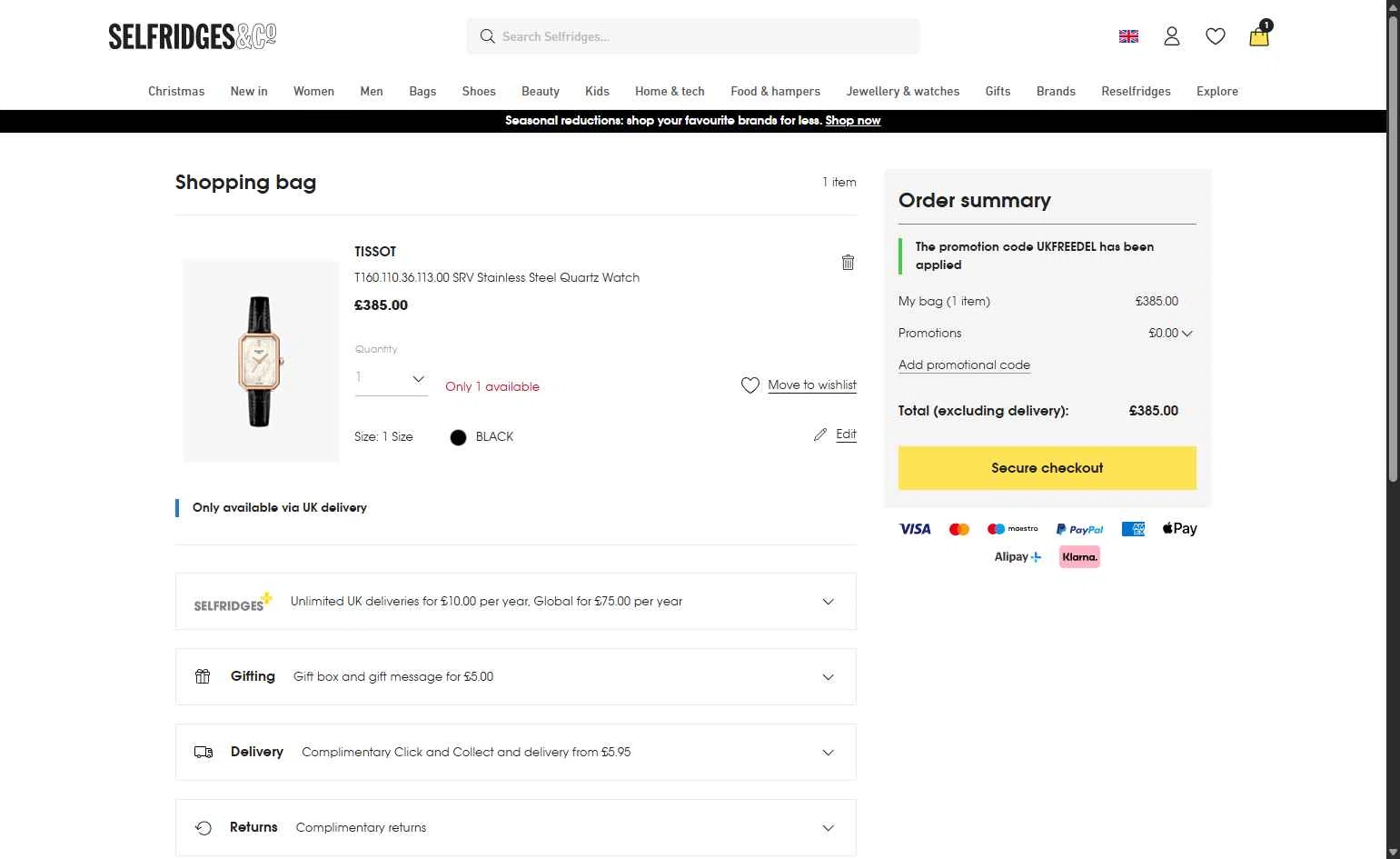Screen dimensions: 1400x859
Task: Open the Quantity dropdown
Action: click(x=391, y=378)
